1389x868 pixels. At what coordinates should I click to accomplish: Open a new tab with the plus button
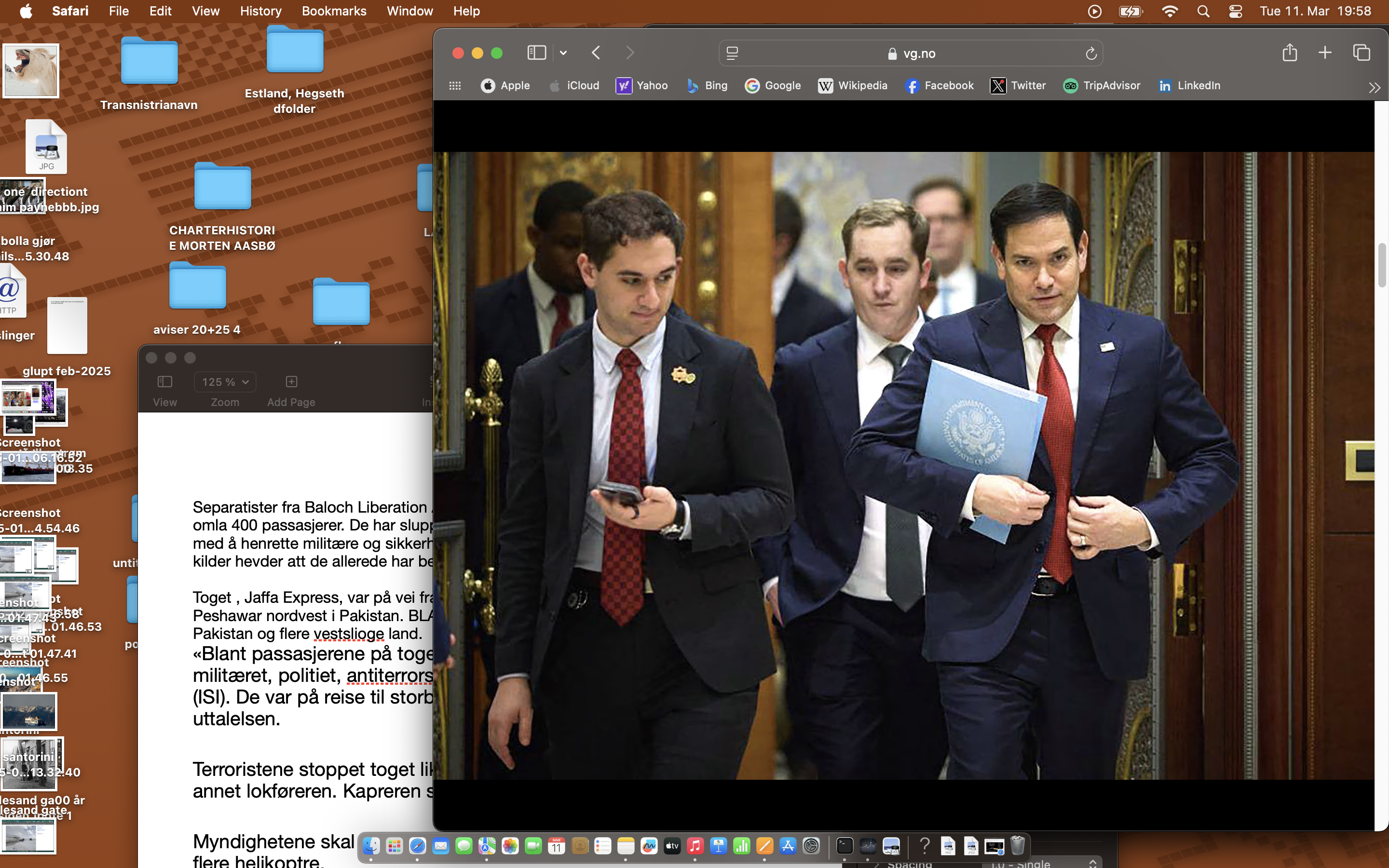(1325, 53)
